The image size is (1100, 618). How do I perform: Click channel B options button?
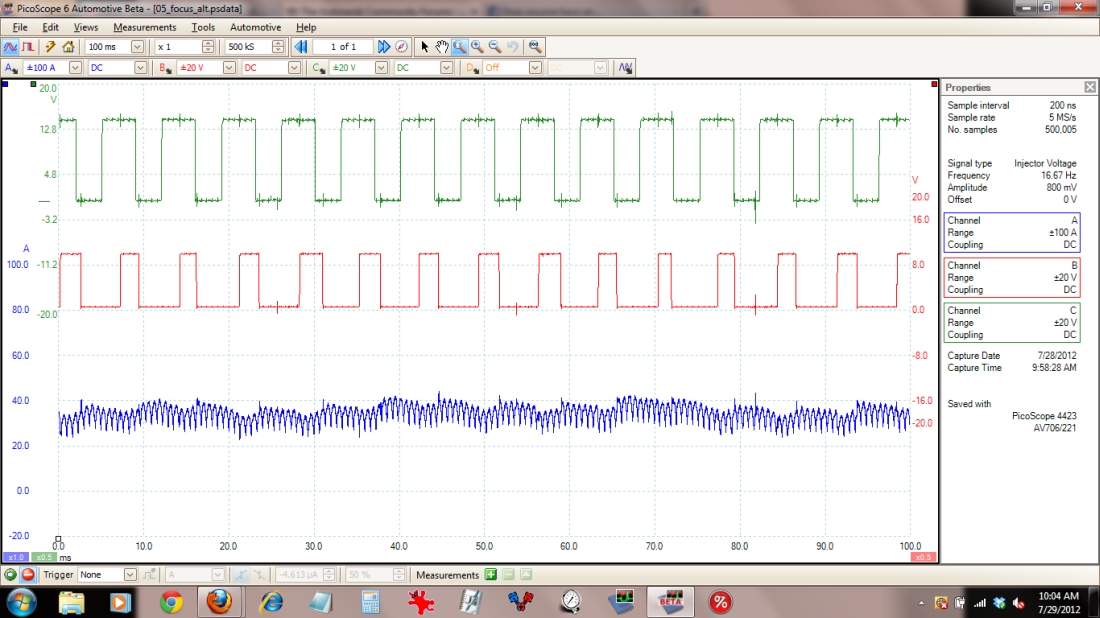(164, 68)
